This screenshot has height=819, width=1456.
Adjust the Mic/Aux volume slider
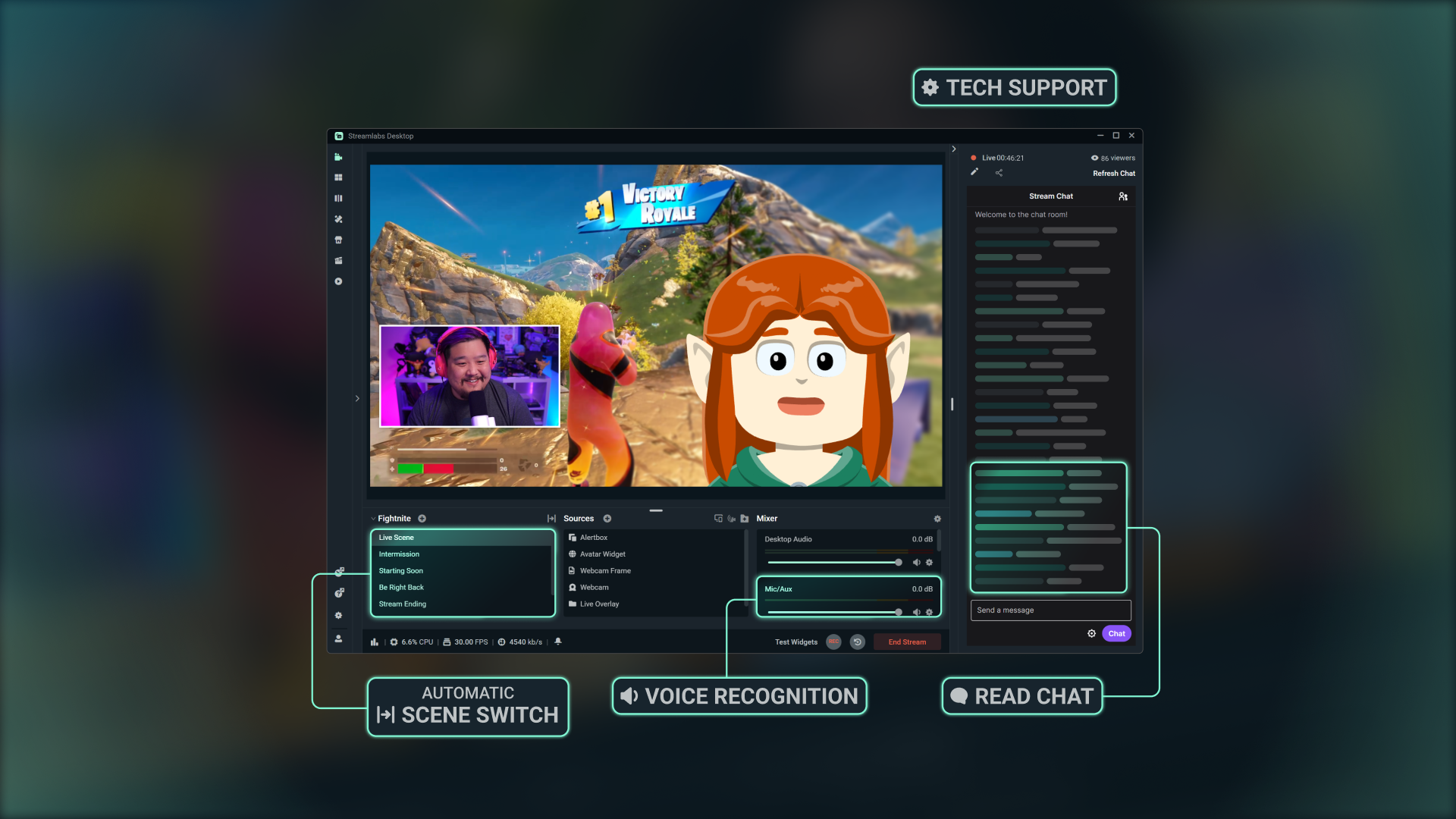click(834, 612)
